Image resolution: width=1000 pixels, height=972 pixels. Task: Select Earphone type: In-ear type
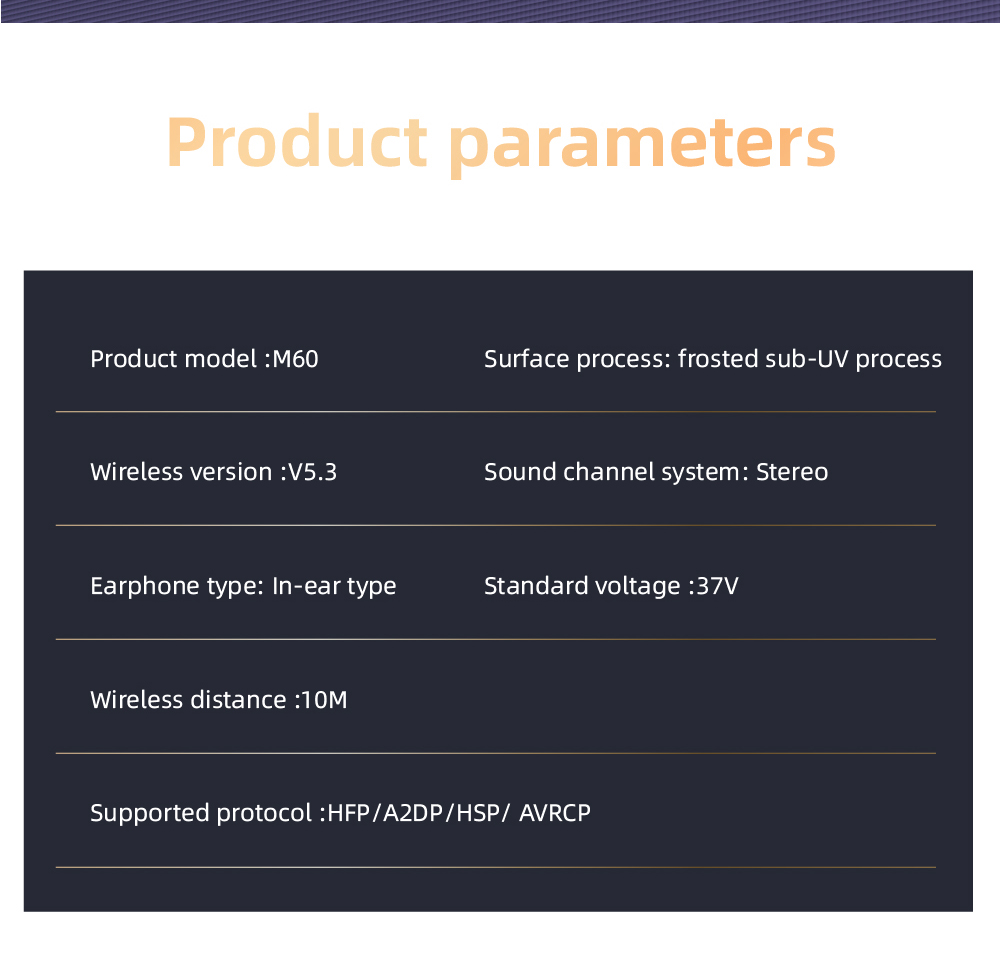243,586
